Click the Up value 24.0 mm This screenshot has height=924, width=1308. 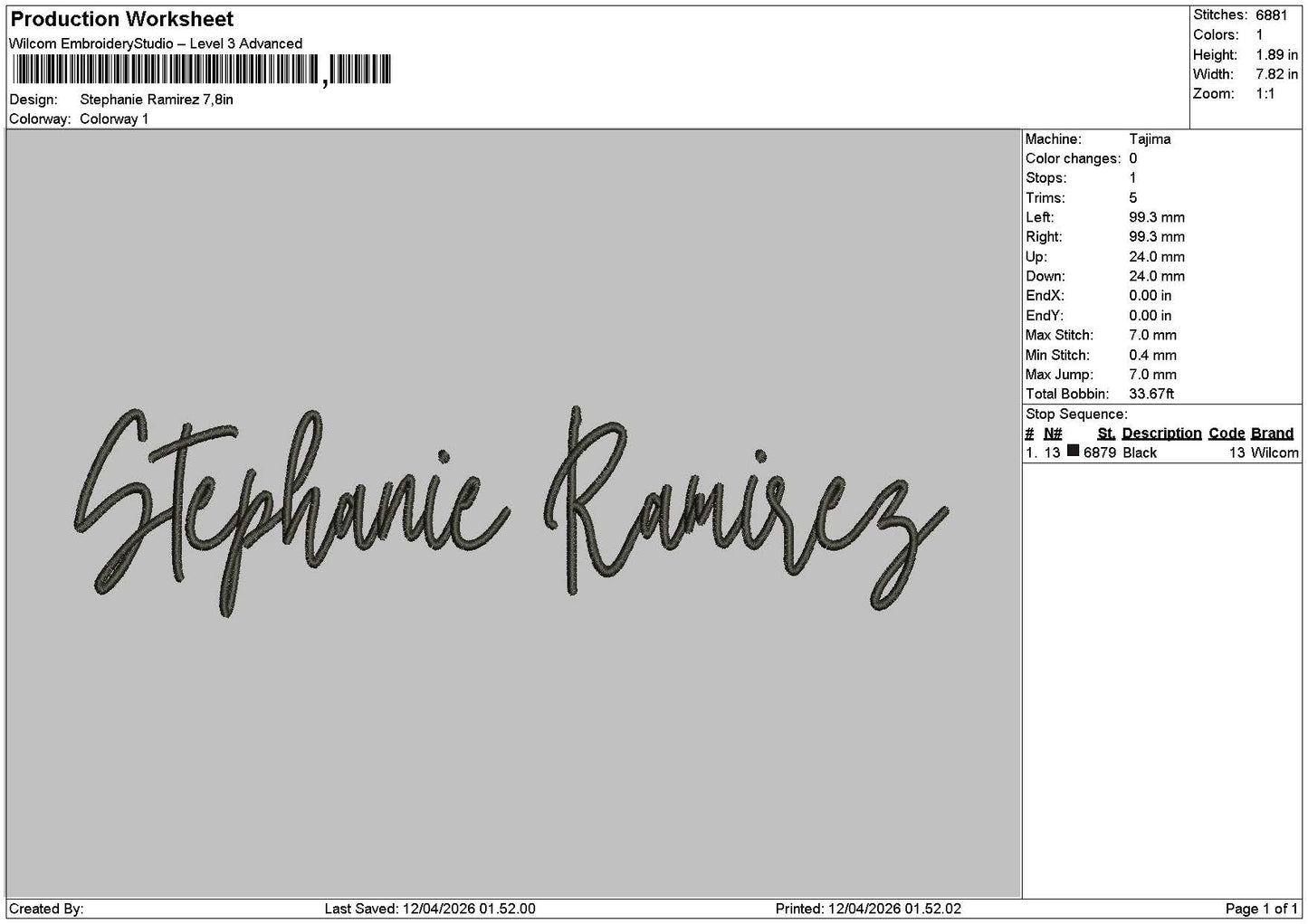coord(1157,257)
